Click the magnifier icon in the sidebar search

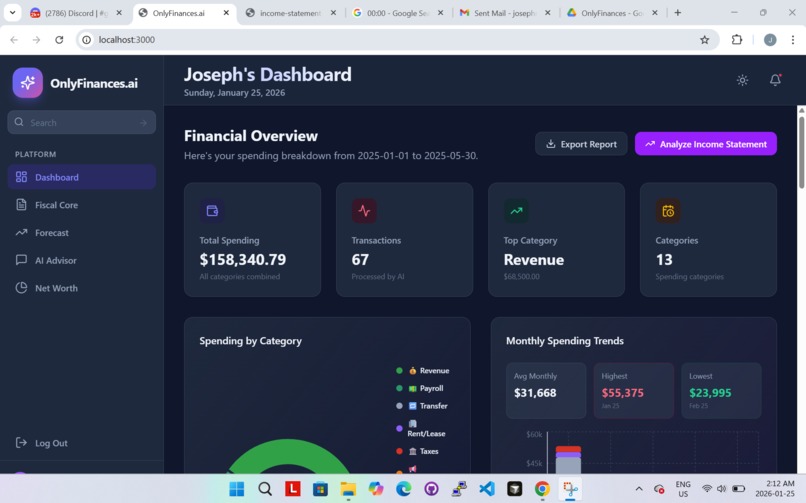pyautogui.click(x=19, y=122)
